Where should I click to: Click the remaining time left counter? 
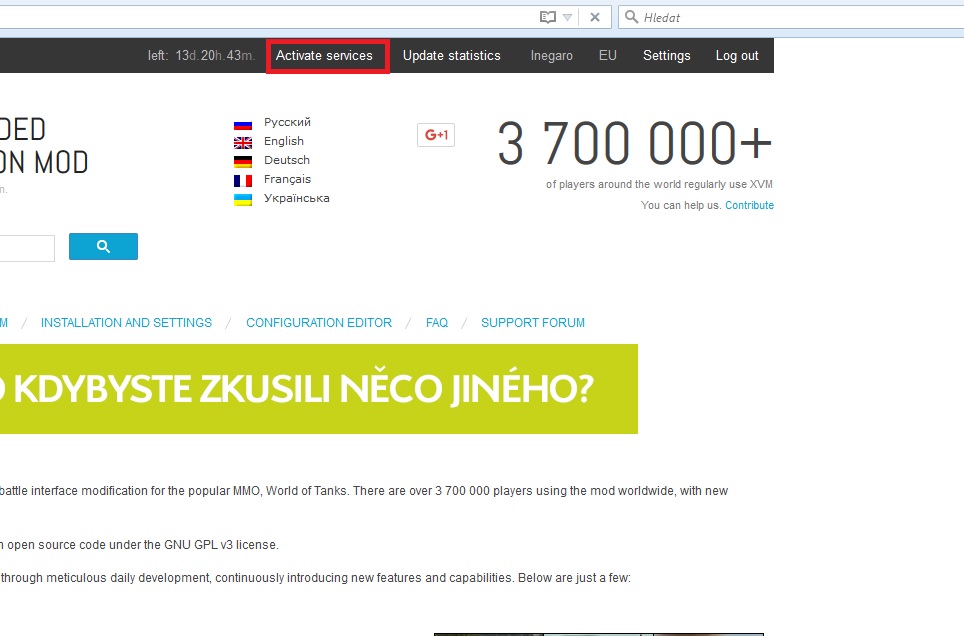[x=201, y=55]
